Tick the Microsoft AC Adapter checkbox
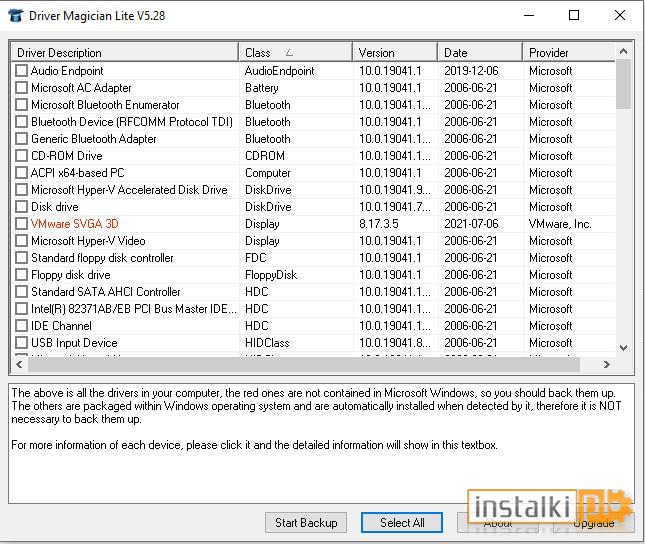The height and width of the screenshot is (544, 645). tap(21, 88)
